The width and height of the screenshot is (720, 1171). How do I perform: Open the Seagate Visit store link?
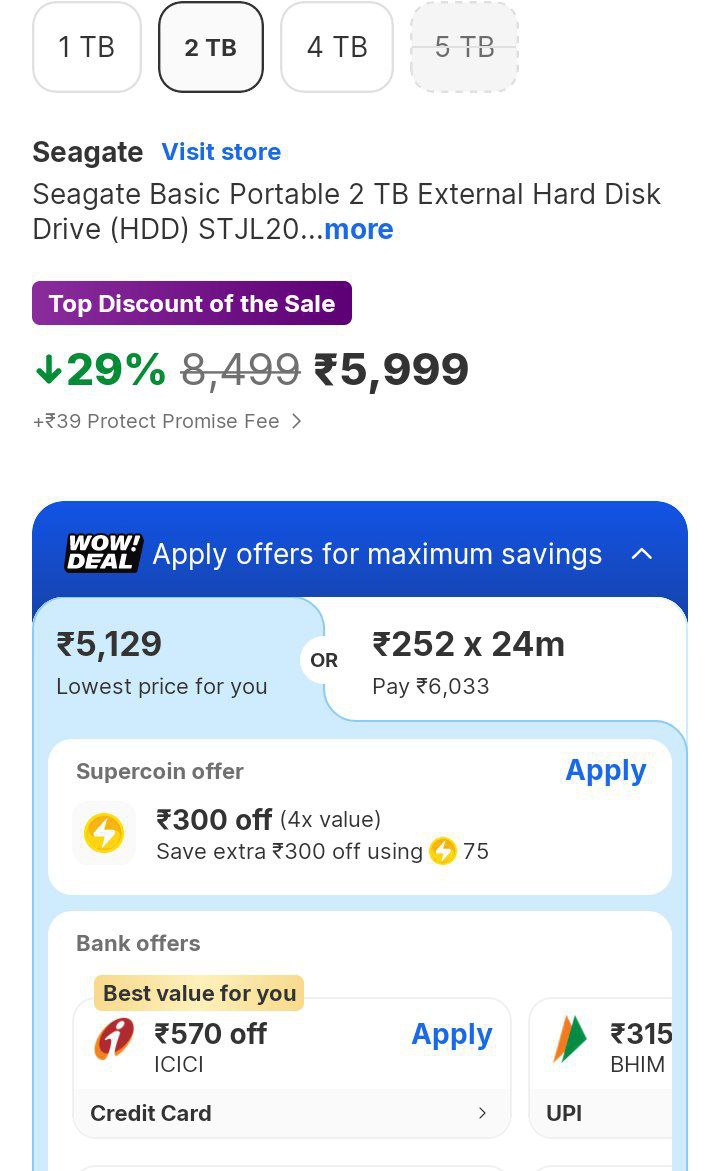(221, 152)
